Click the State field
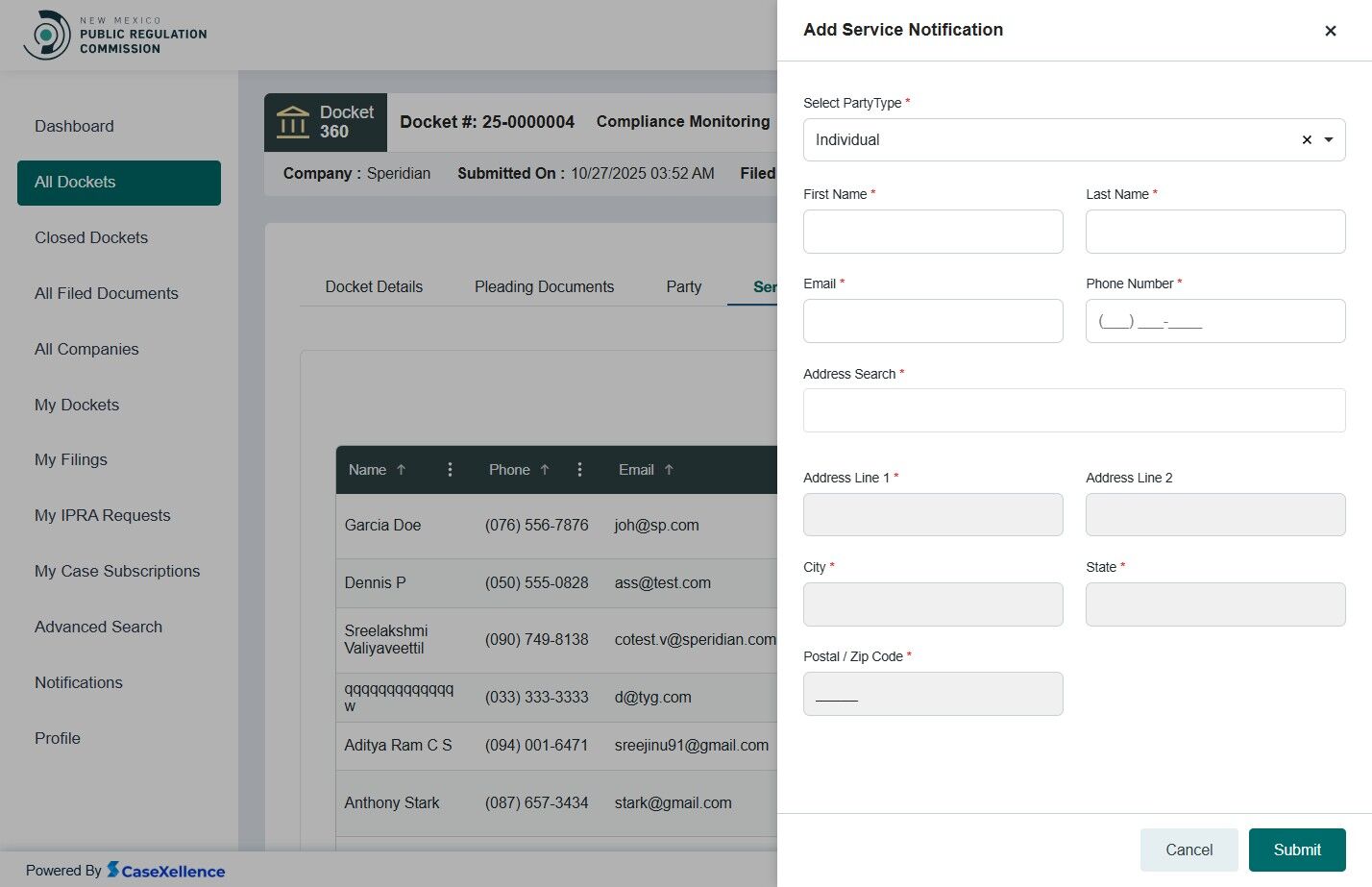The image size is (1372, 887). click(1215, 604)
